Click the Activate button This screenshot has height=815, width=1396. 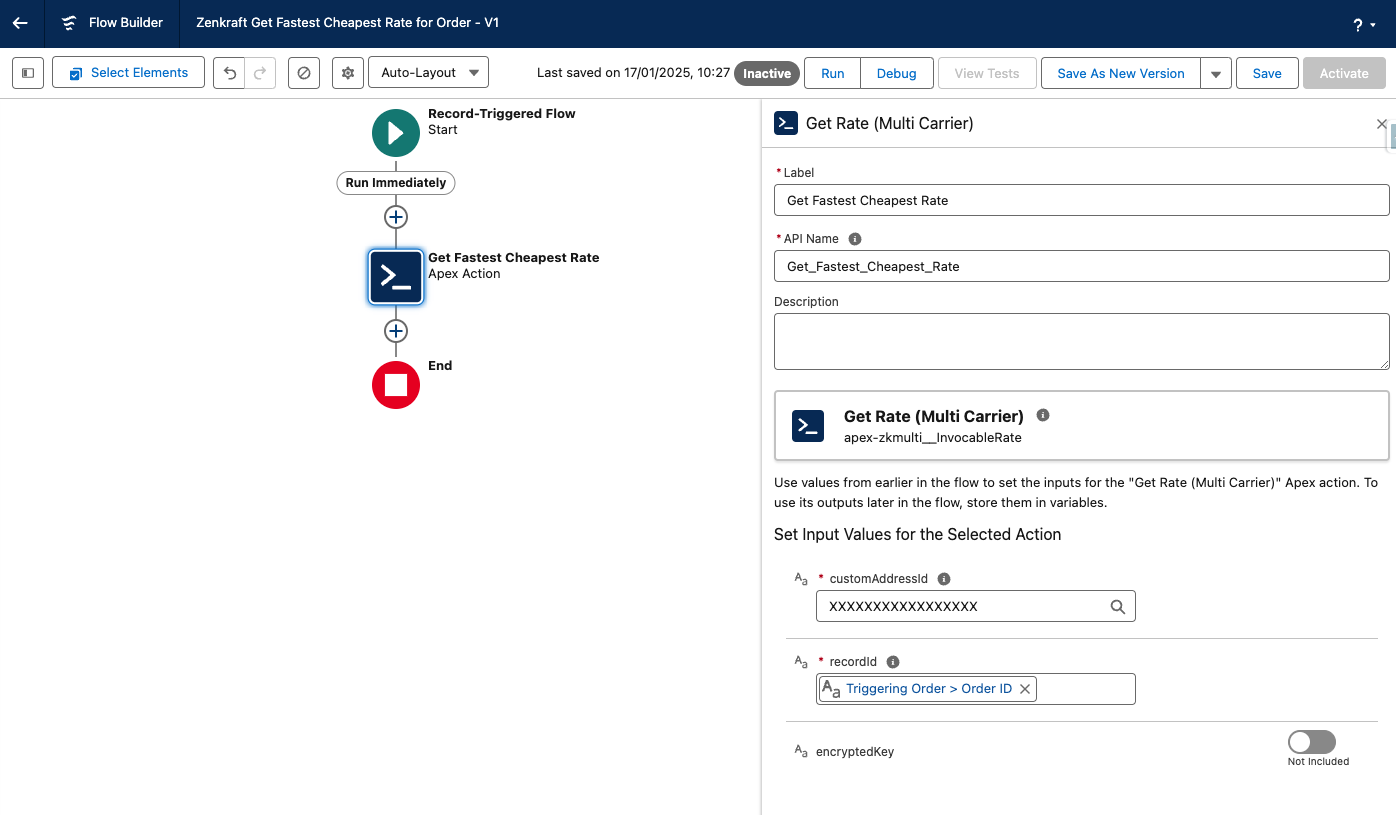point(1344,73)
